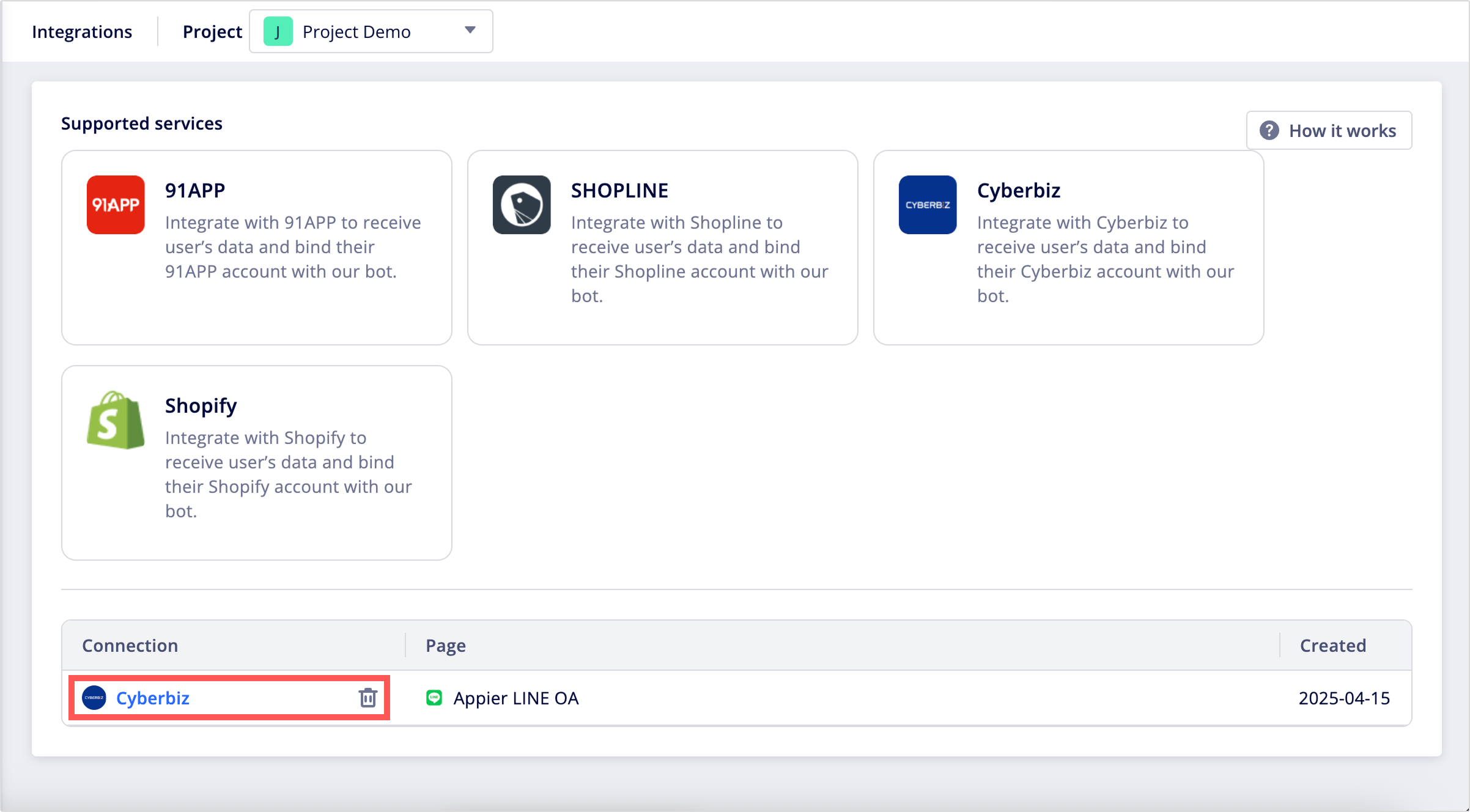Click the Connection column header
The image size is (1470, 812).
point(130,645)
